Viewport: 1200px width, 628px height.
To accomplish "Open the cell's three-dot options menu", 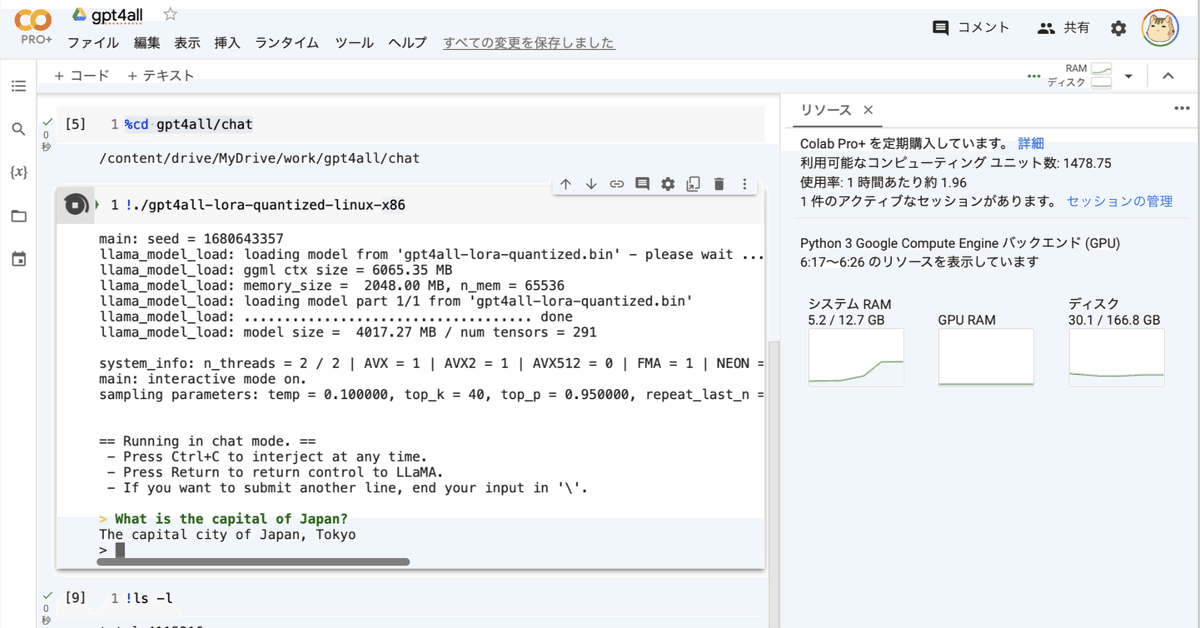I will pyautogui.click(x=743, y=184).
